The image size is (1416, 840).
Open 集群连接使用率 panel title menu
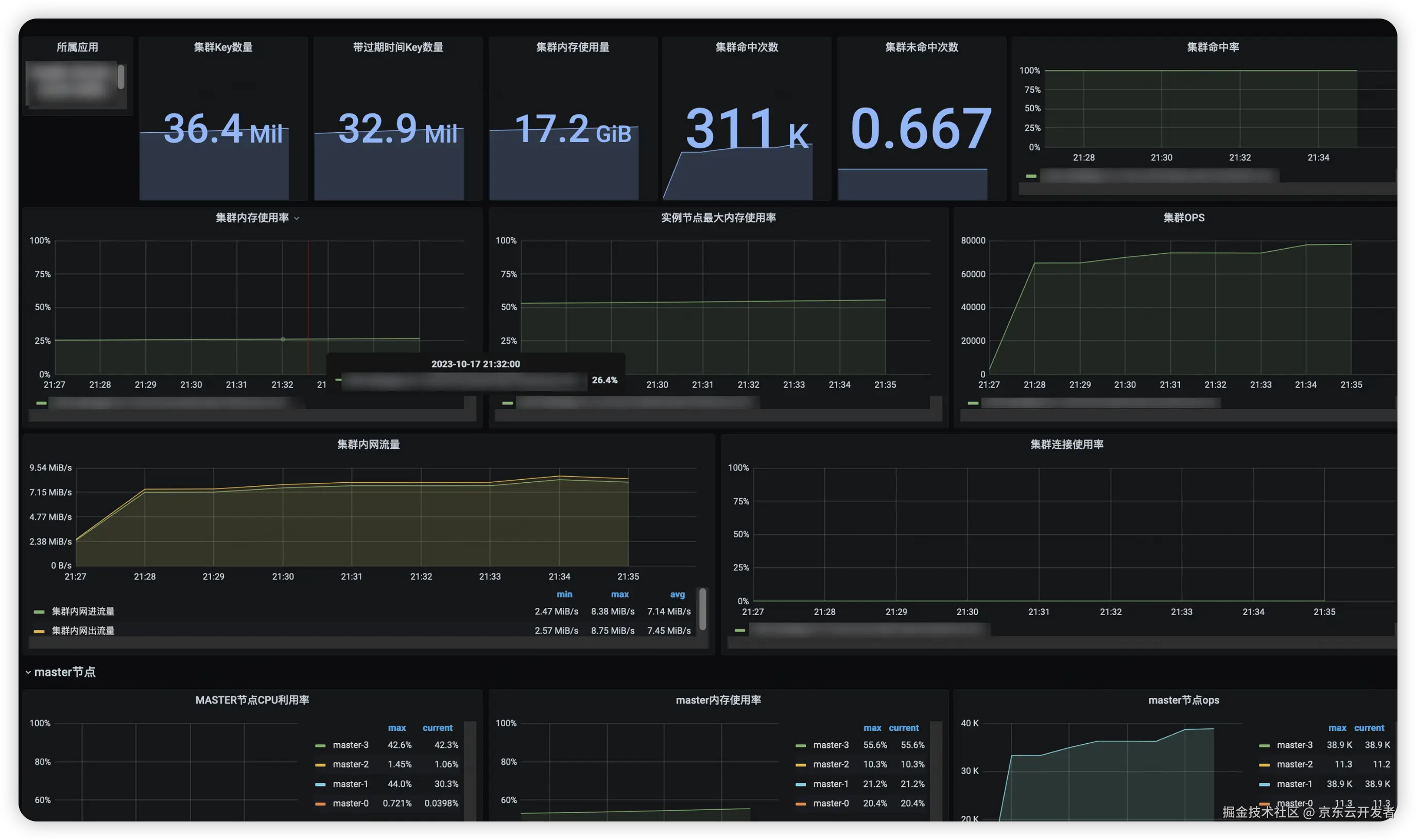tap(1067, 444)
